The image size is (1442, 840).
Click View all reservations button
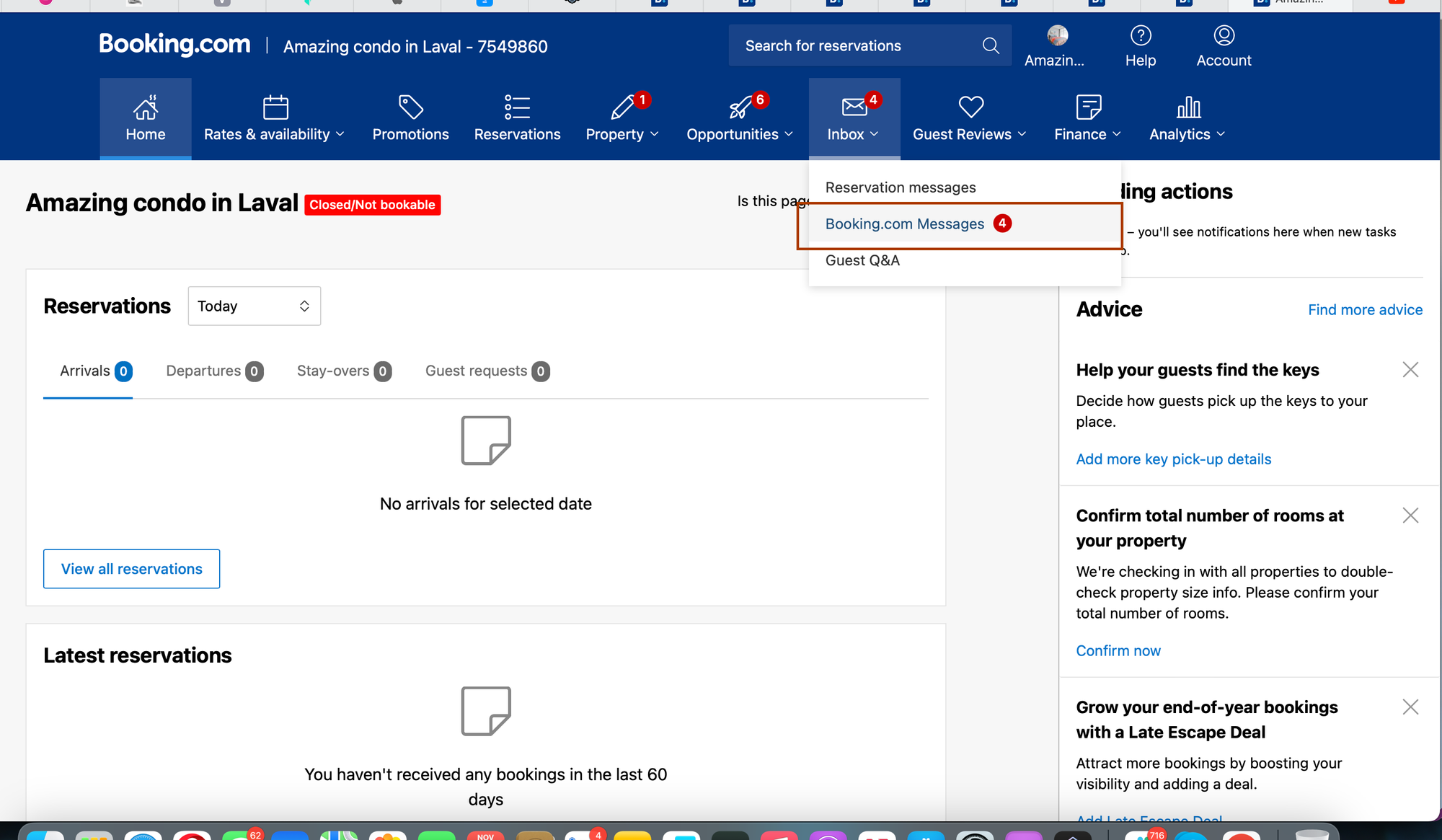coord(131,568)
